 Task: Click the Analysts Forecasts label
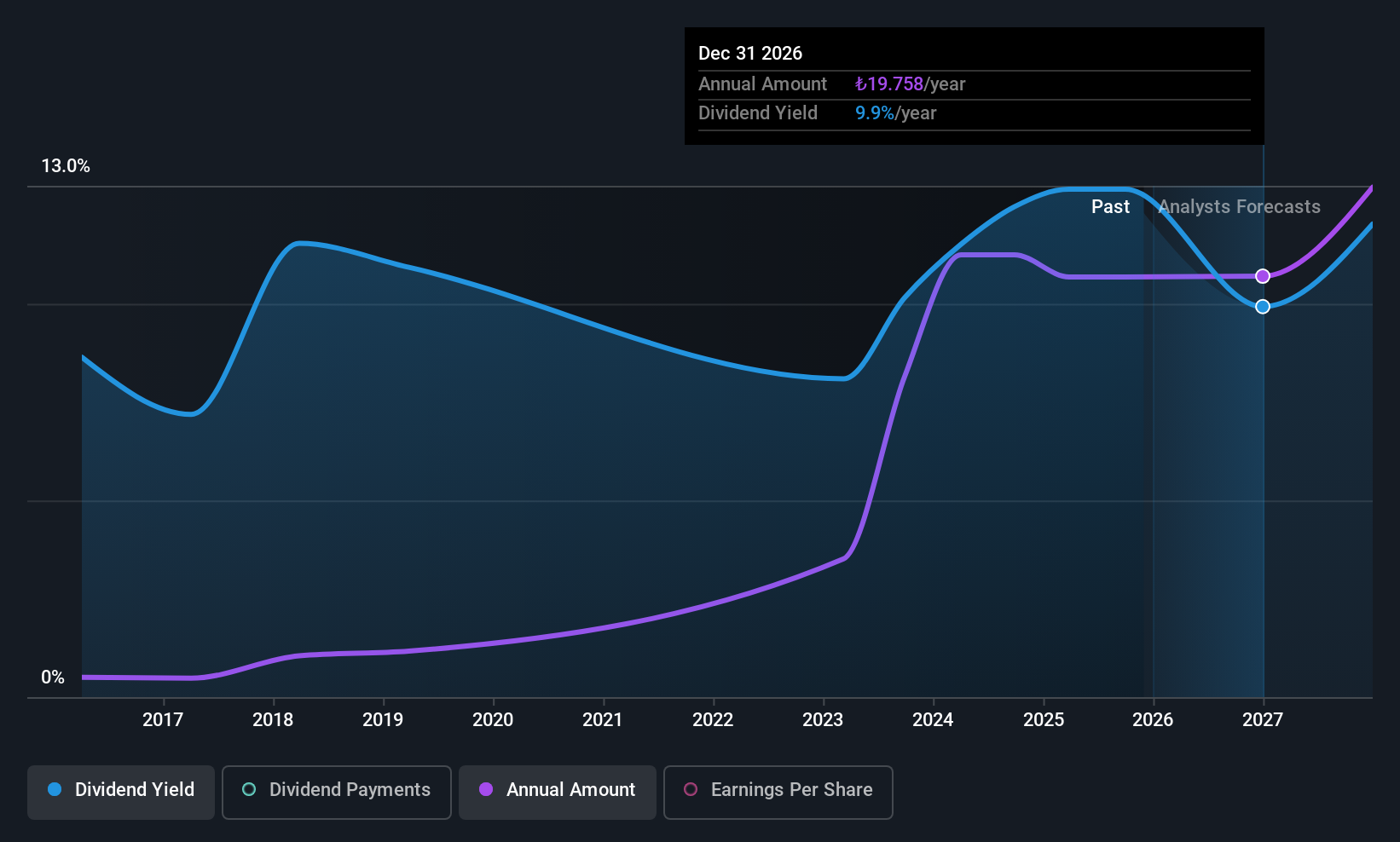tap(1239, 207)
